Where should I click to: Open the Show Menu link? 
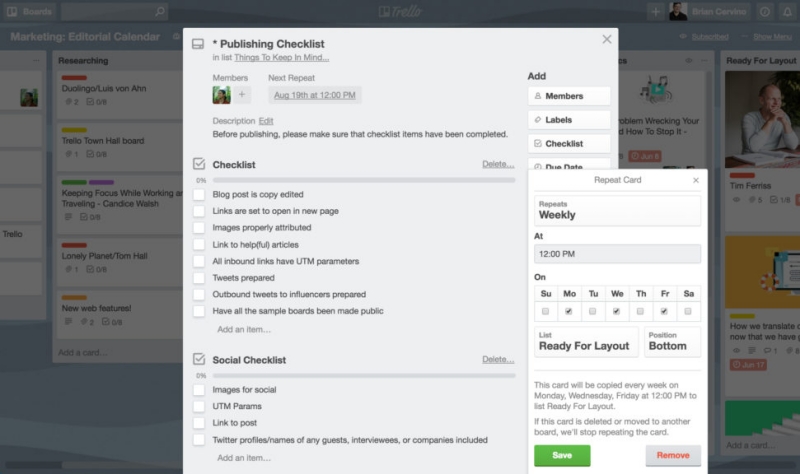pyautogui.click(x=772, y=37)
